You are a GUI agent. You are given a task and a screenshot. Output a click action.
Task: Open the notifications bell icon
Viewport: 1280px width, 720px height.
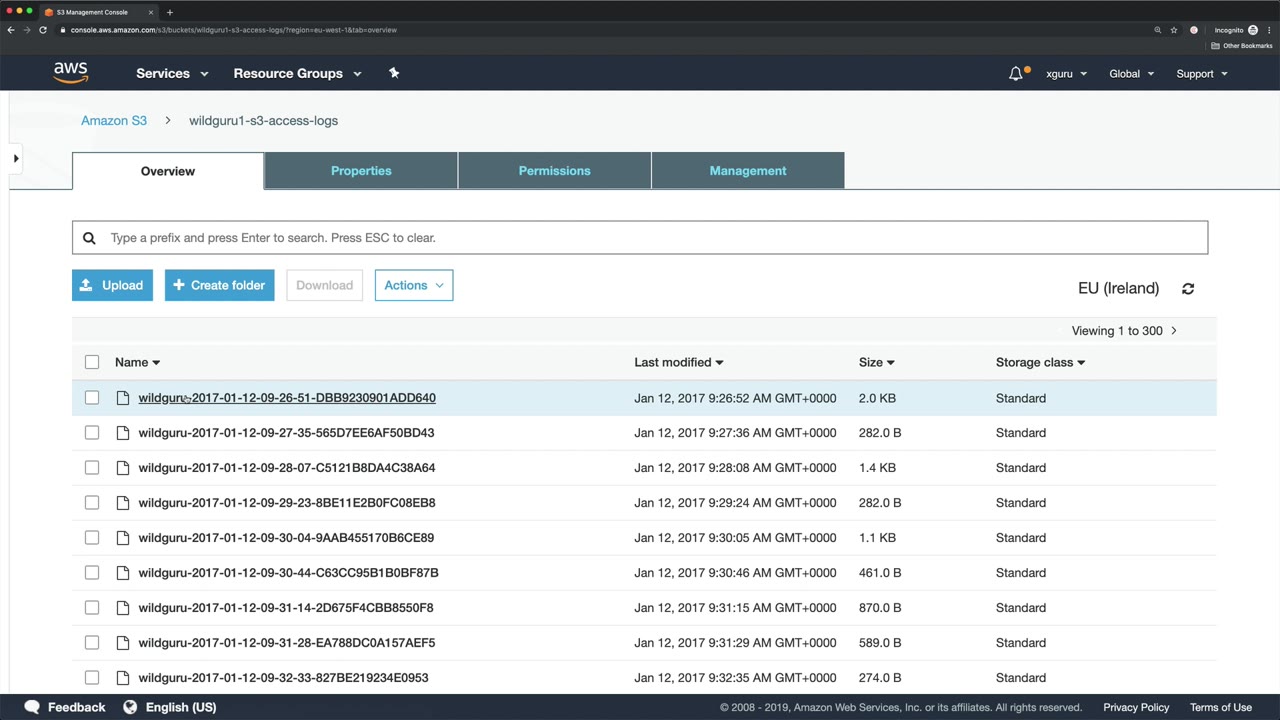click(1016, 73)
